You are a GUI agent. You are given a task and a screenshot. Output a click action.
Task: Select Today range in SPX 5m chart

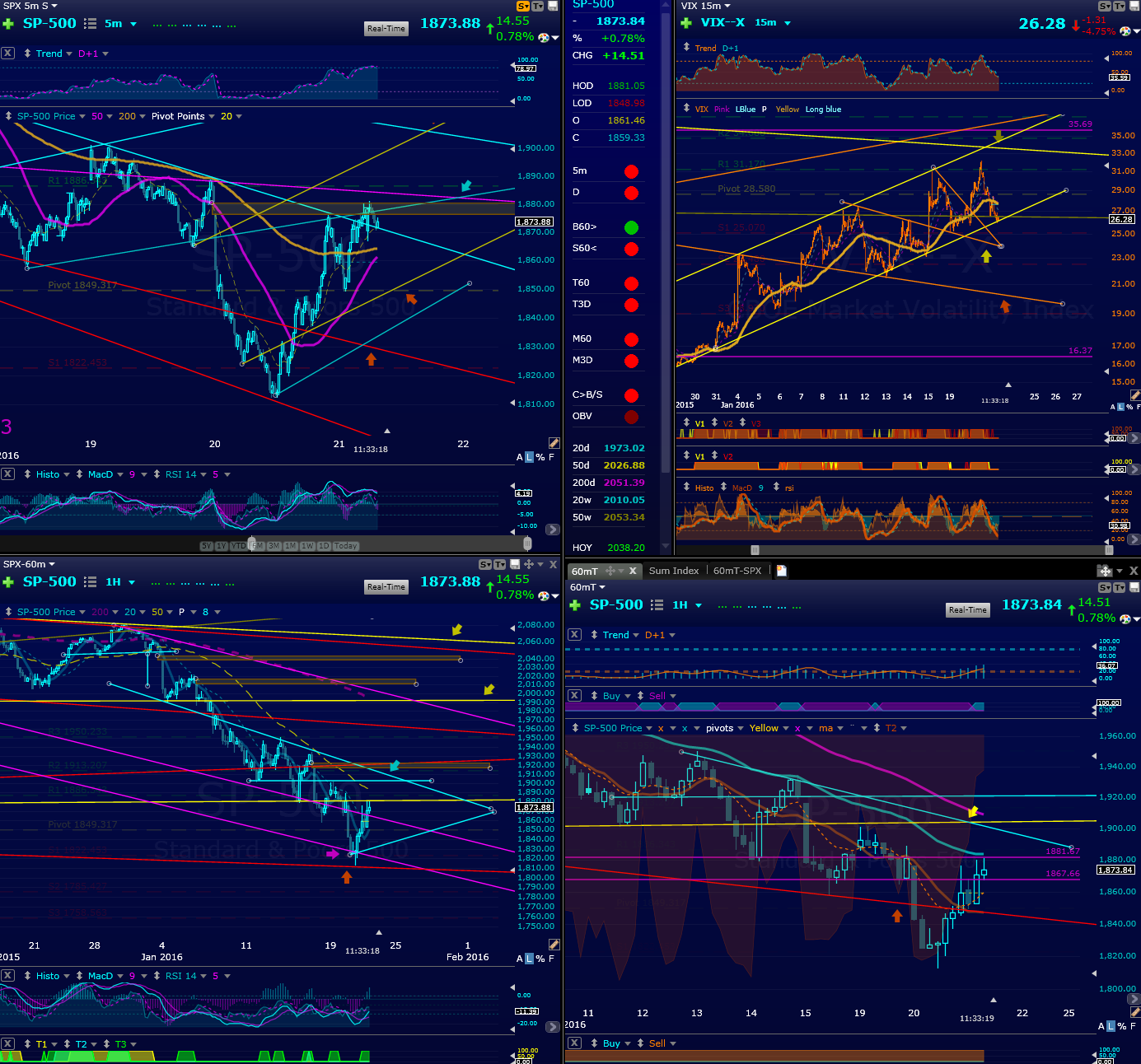[346, 546]
